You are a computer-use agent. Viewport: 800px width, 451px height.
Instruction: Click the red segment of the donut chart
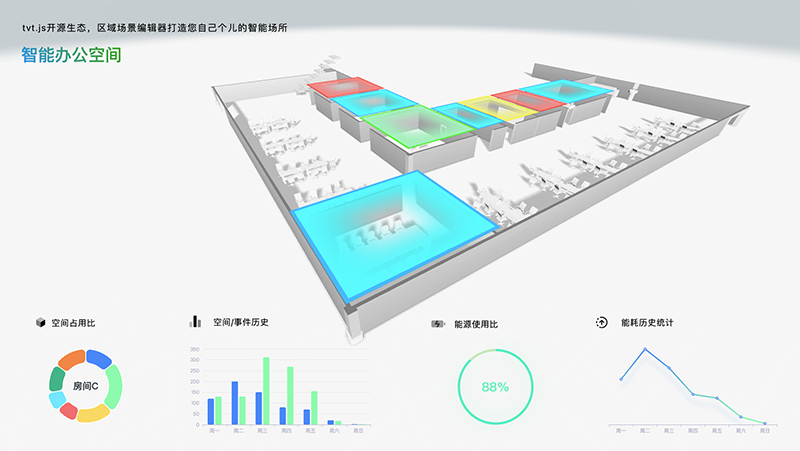pyautogui.click(x=69, y=411)
